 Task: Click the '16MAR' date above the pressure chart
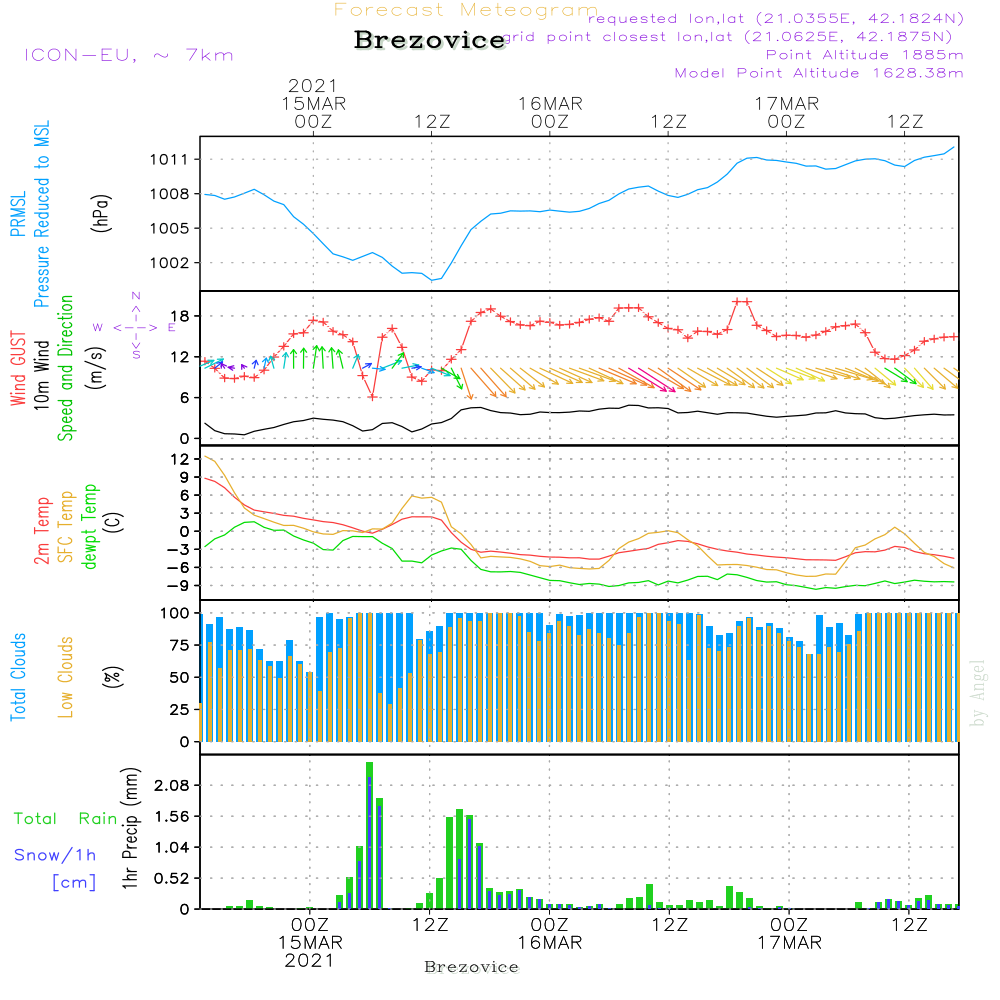(x=550, y=103)
